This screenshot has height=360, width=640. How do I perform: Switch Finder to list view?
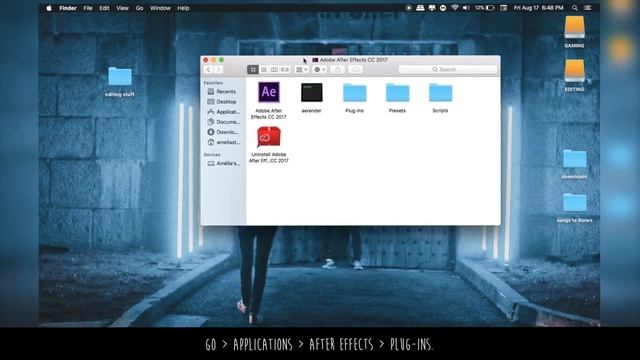click(264, 70)
